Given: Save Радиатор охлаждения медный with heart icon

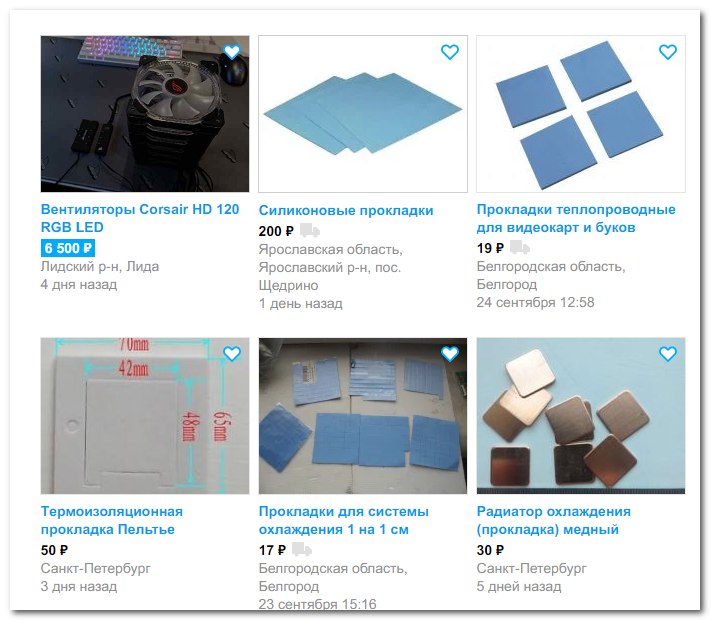Looking at the screenshot, I should [x=667, y=354].
